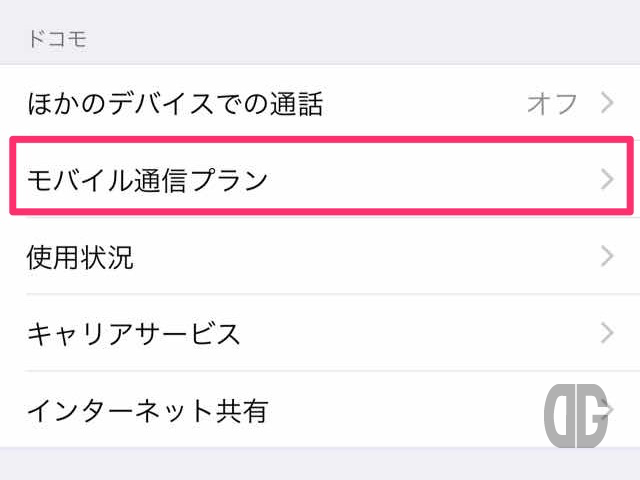The height and width of the screenshot is (480, 640).
Task: Click blank area inside the pink highlighted row
Action: pos(433,180)
